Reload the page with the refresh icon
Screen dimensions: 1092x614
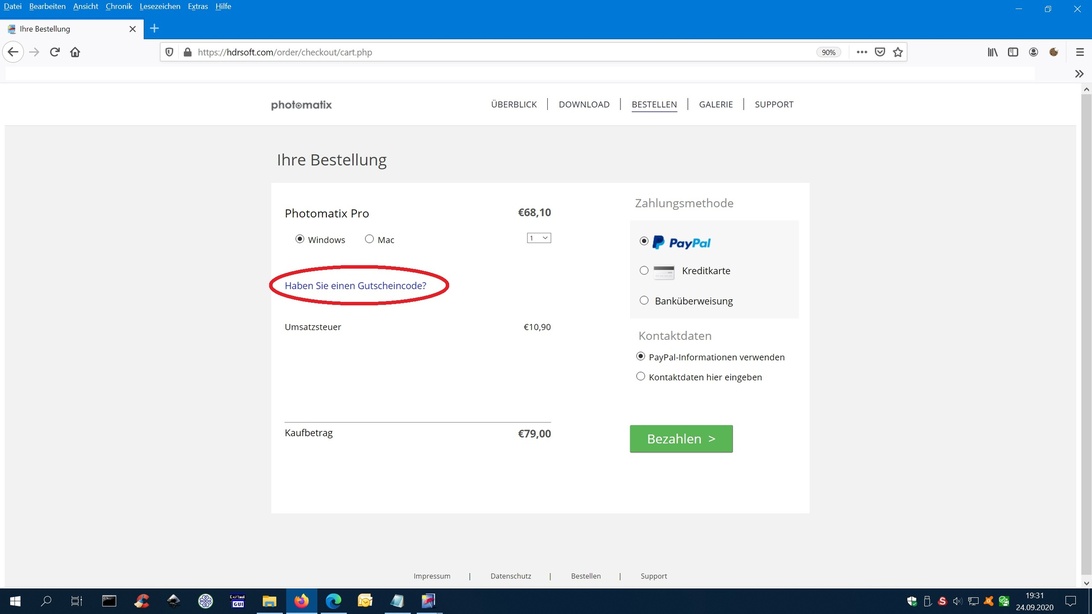click(x=55, y=52)
